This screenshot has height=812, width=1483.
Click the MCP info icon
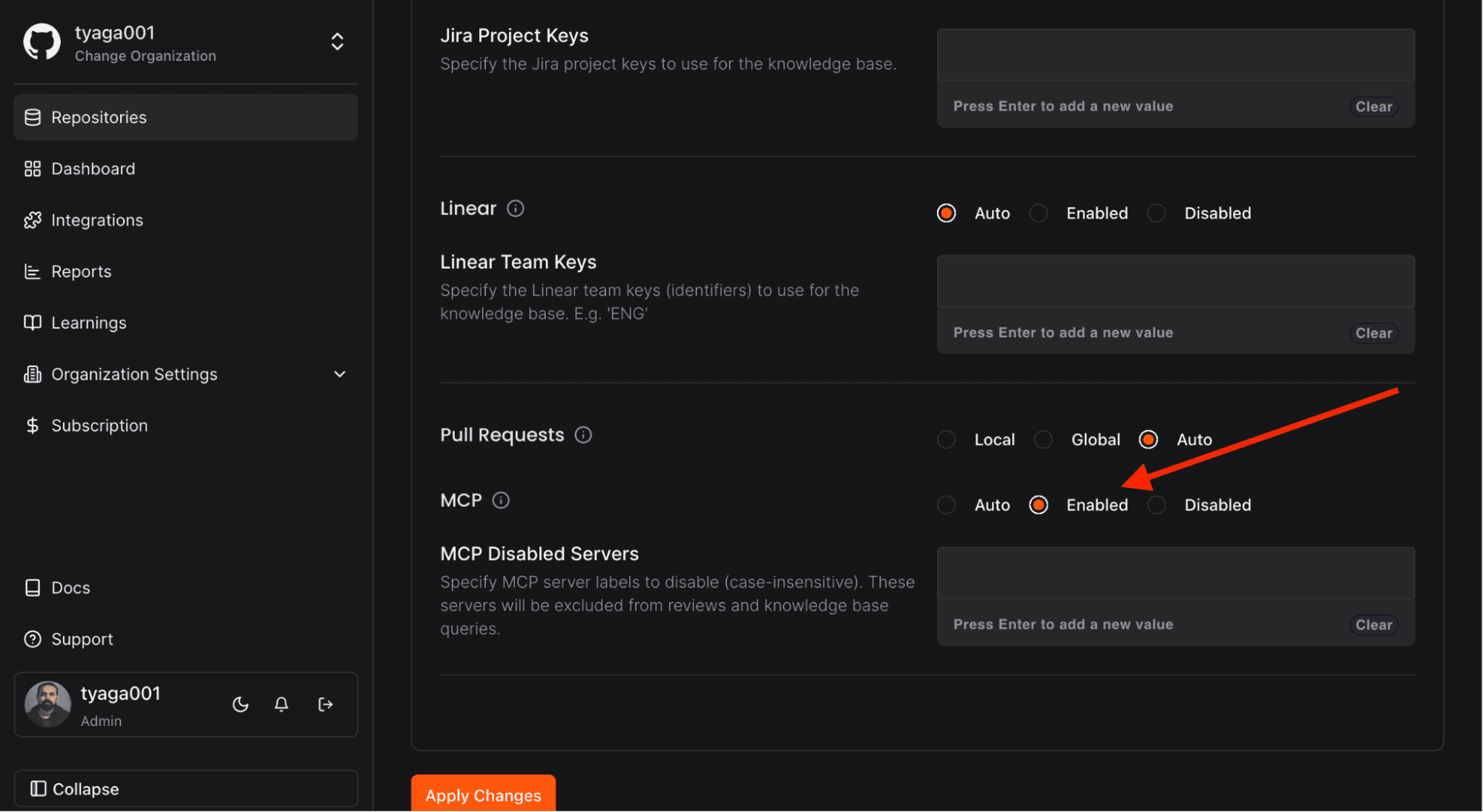501,501
